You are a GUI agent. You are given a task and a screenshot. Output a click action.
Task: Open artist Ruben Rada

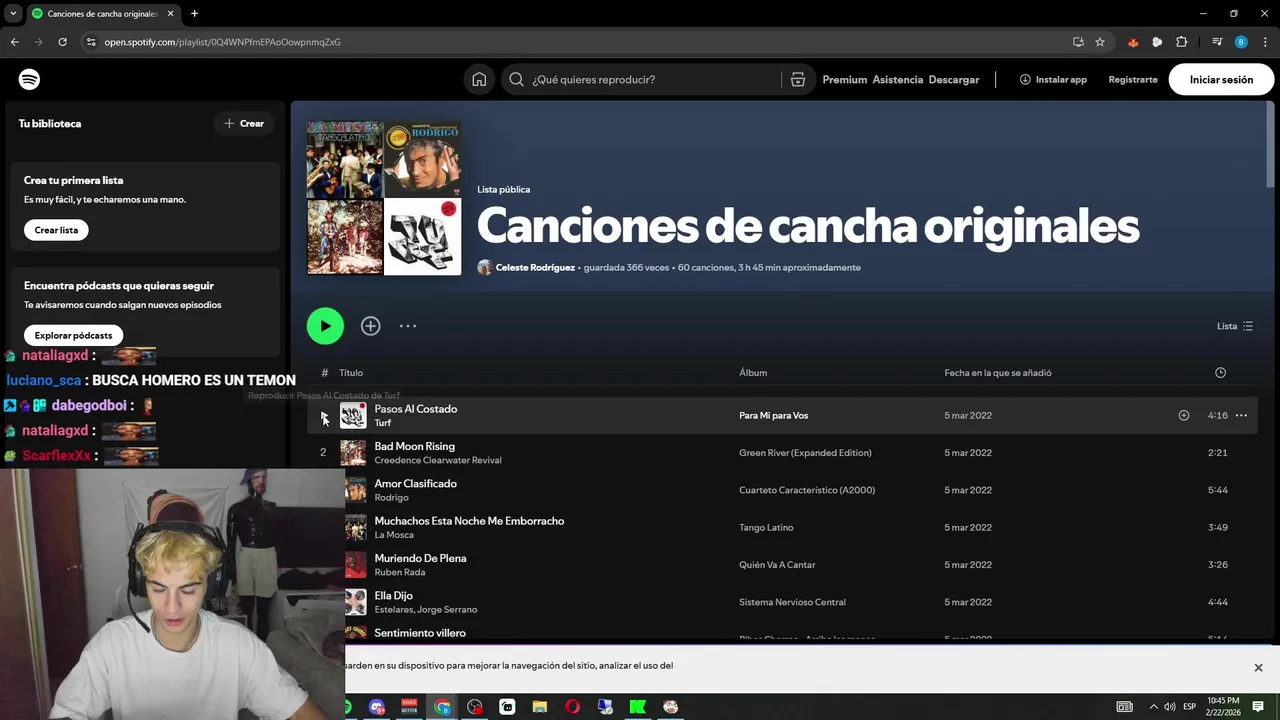[x=400, y=572]
